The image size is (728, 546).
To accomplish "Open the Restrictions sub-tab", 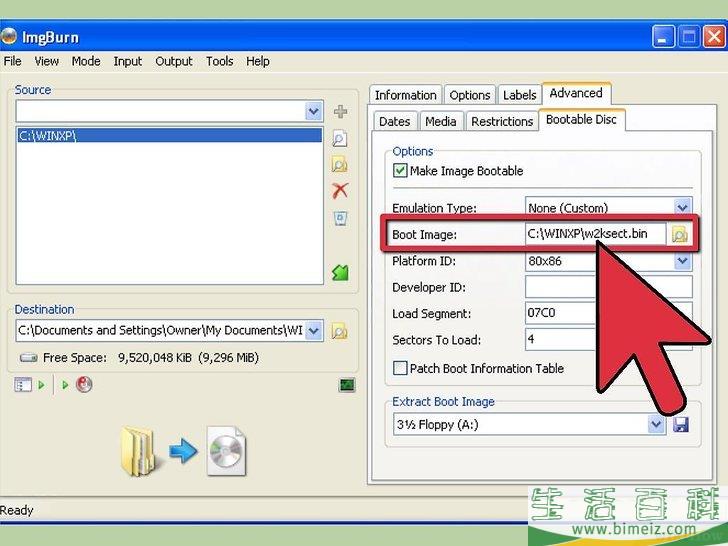I will pos(502,121).
